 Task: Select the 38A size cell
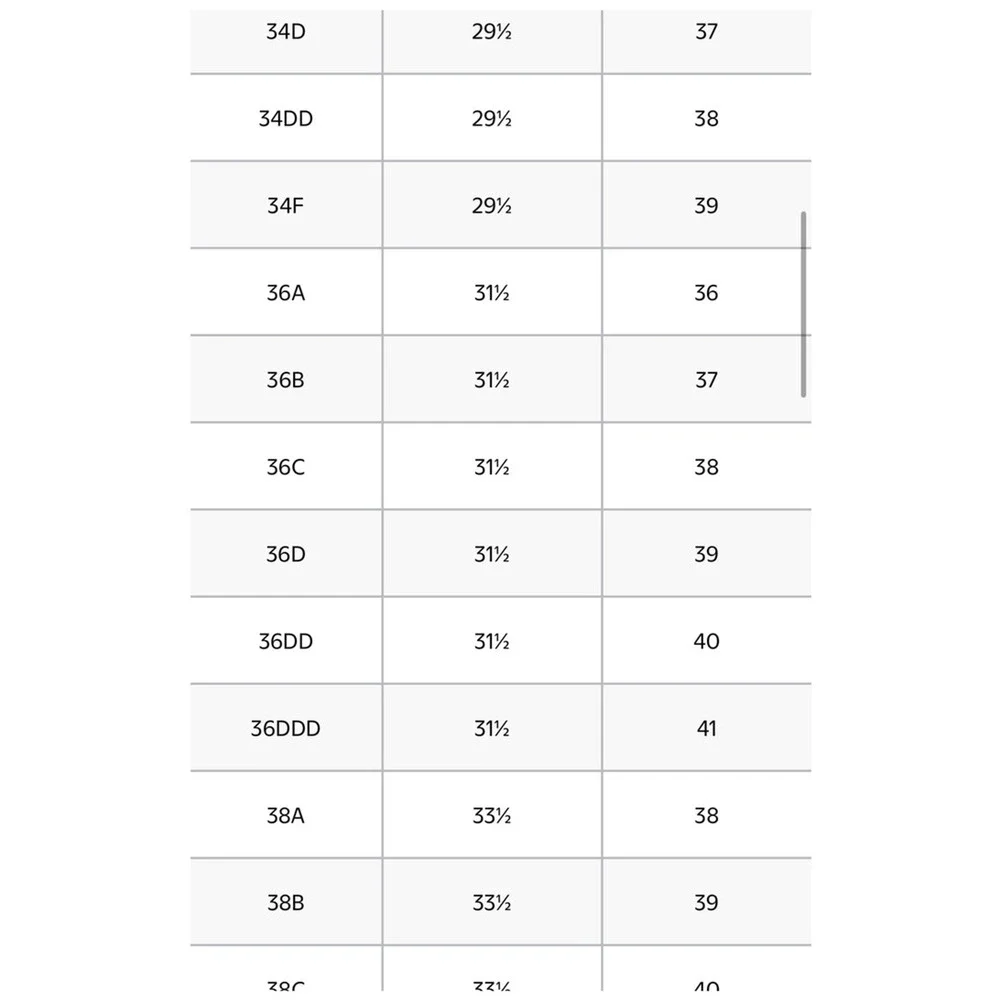(286, 816)
